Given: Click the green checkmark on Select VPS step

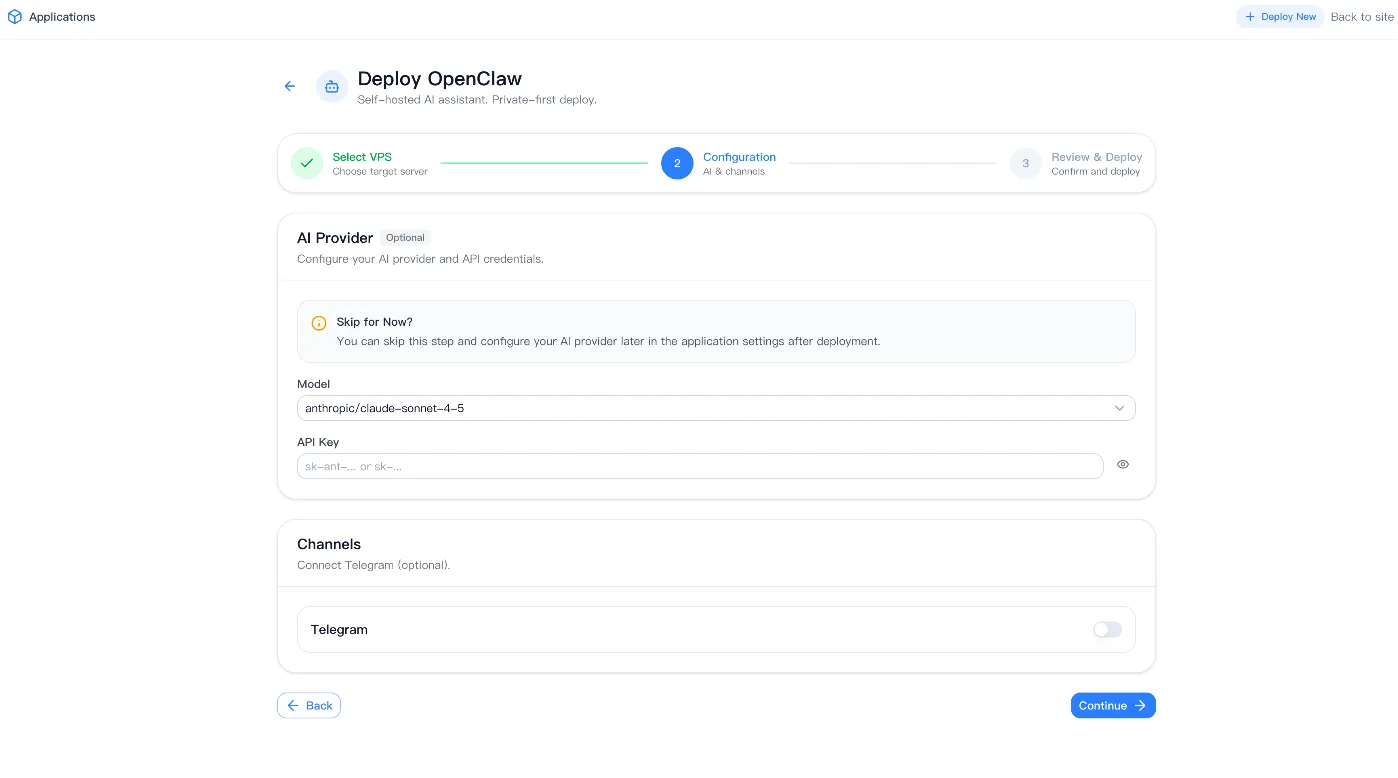Looking at the screenshot, I should pos(306,162).
